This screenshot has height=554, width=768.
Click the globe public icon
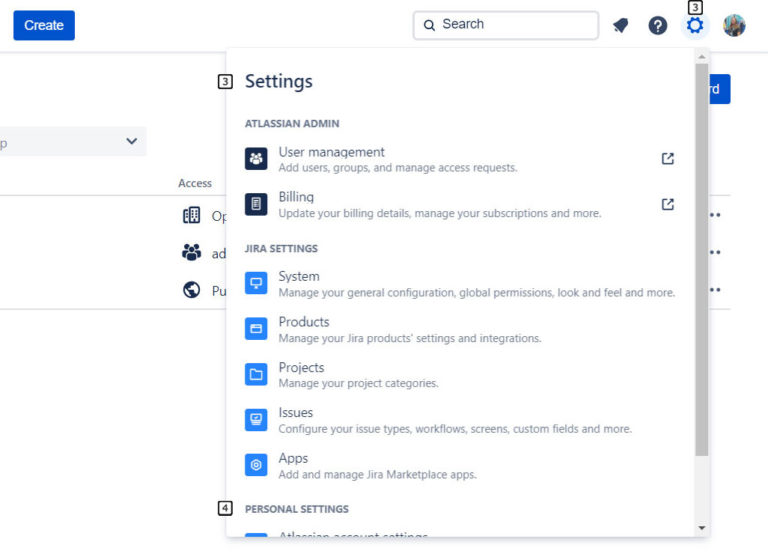pyautogui.click(x=192, y=290)
